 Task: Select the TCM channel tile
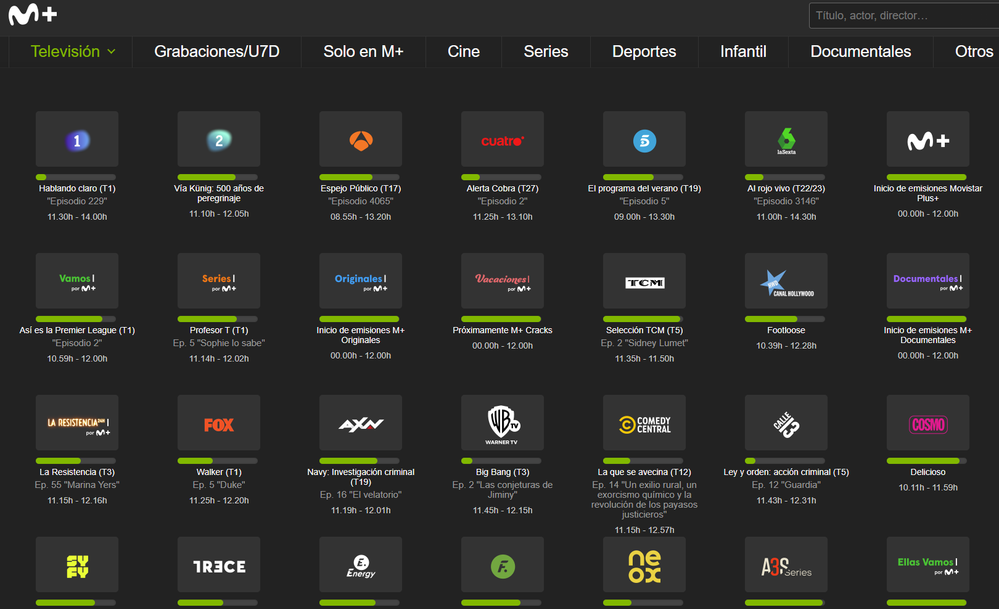[x=645, y=282]
